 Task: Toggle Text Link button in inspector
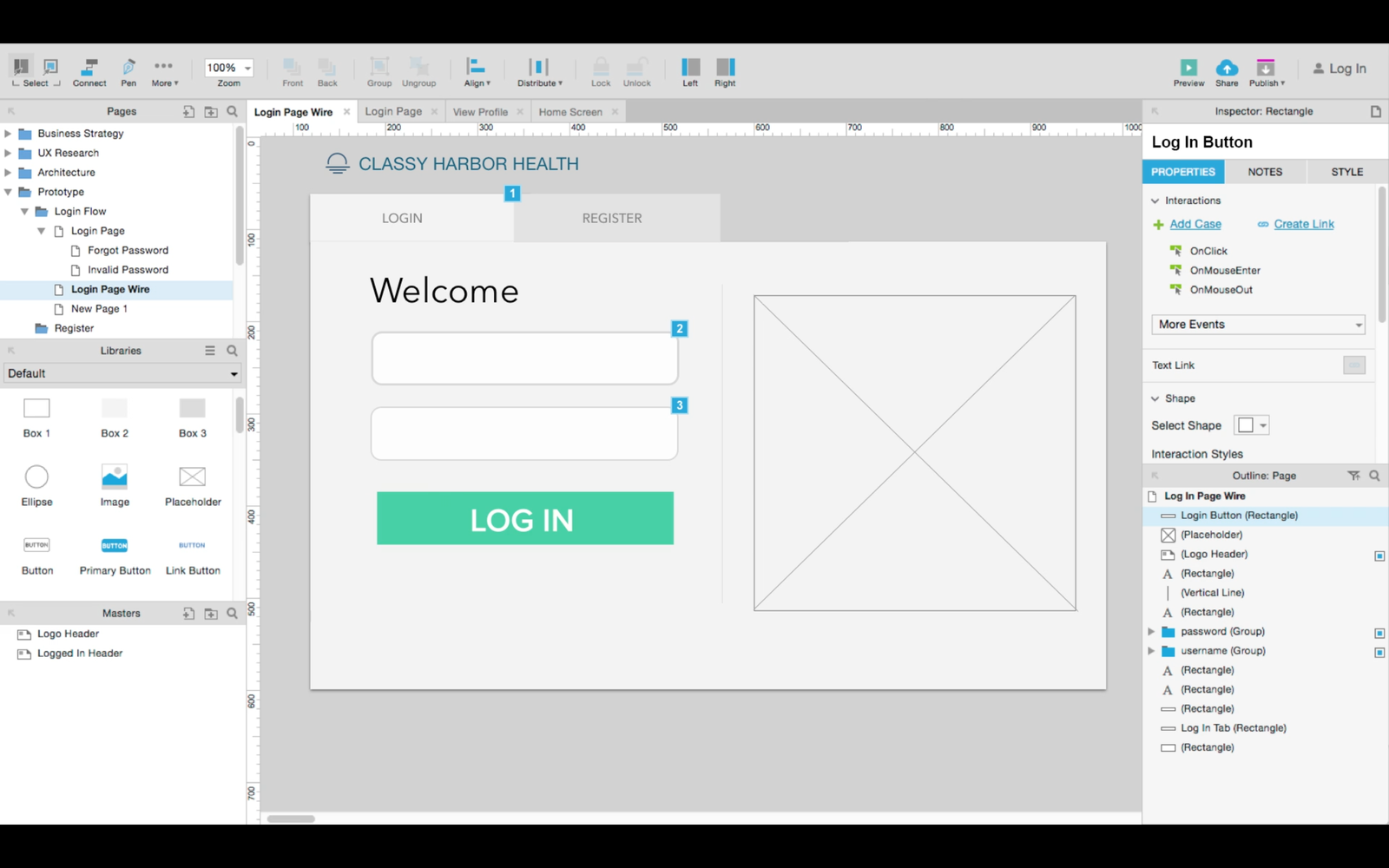(x=1353, y=365)
